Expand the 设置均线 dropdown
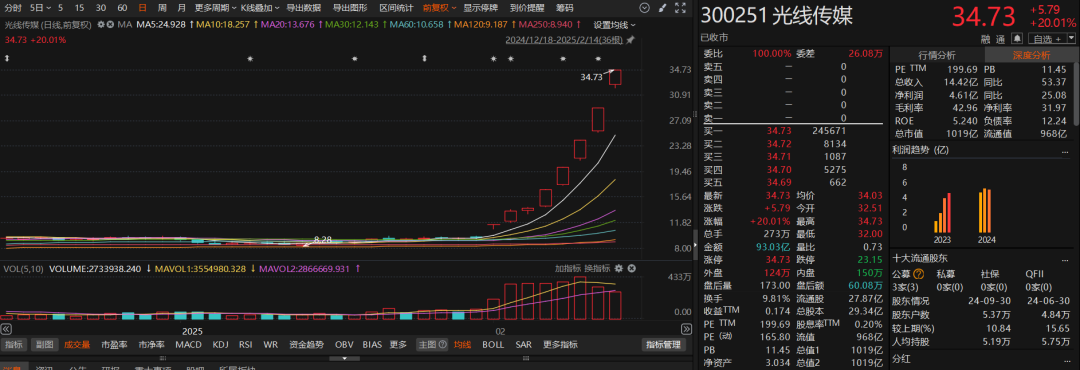1080x370 pixels. 615,25
